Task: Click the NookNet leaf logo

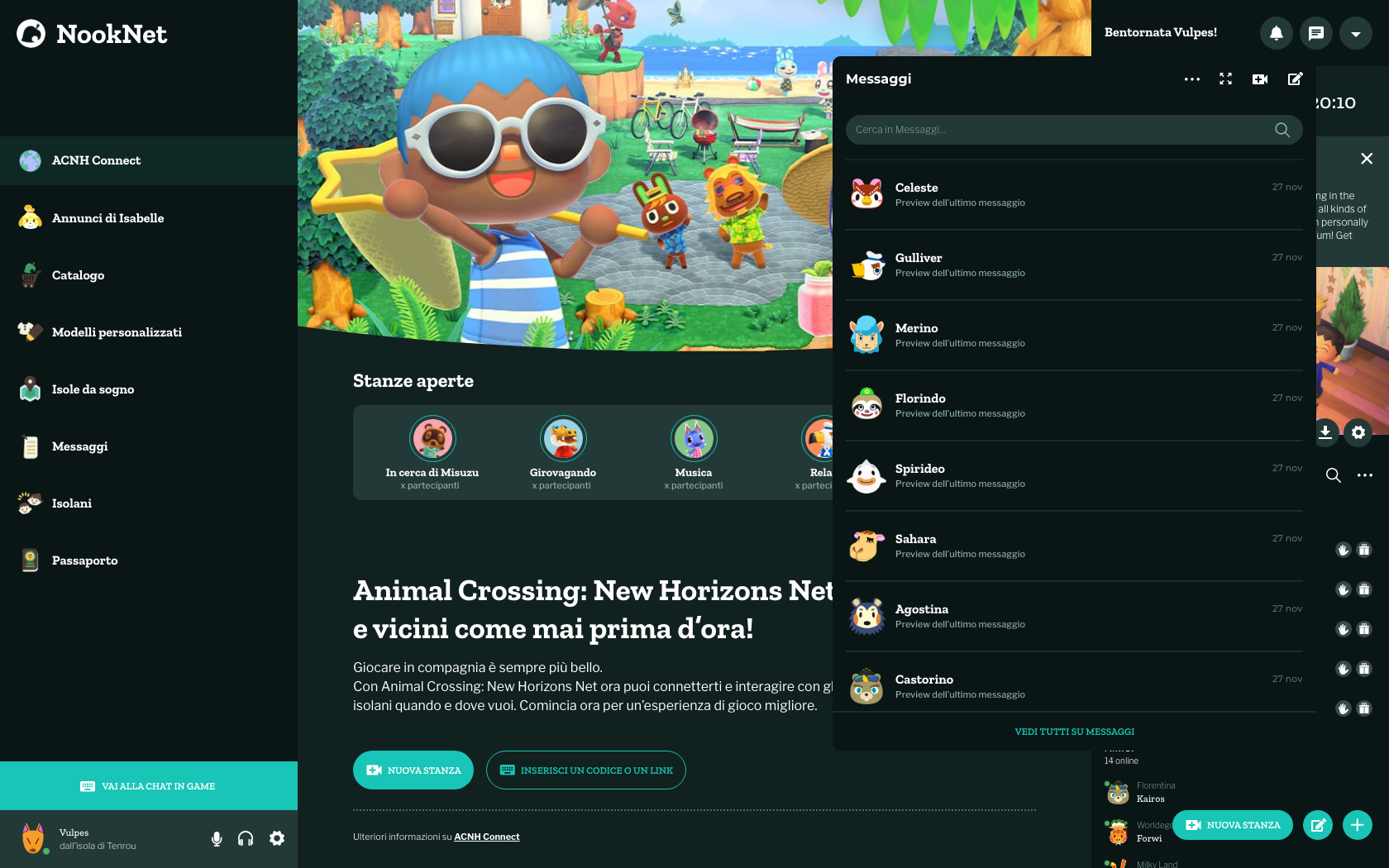Action: [31, 34]
